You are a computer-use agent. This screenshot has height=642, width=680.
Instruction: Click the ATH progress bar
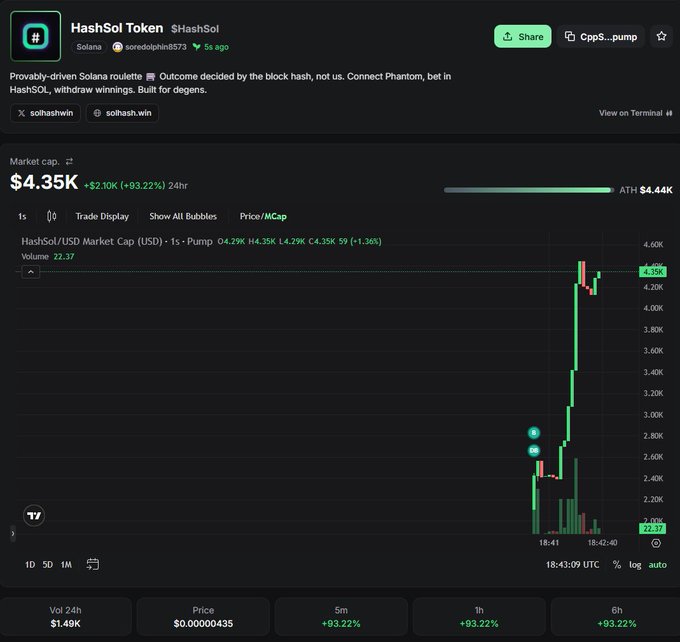click(x=529, y=190)
